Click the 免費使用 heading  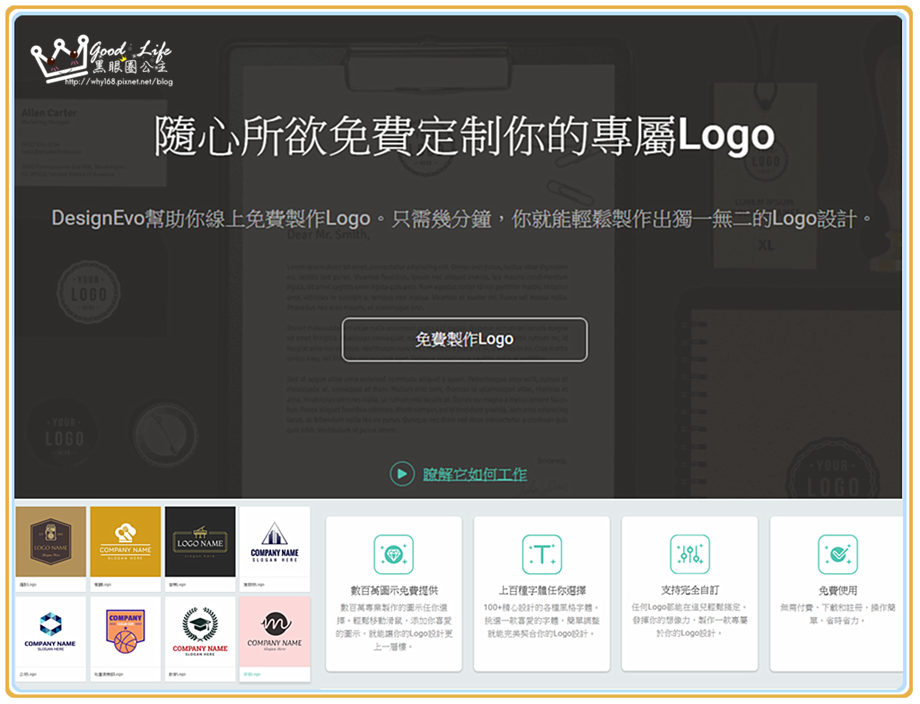(838, 590)
